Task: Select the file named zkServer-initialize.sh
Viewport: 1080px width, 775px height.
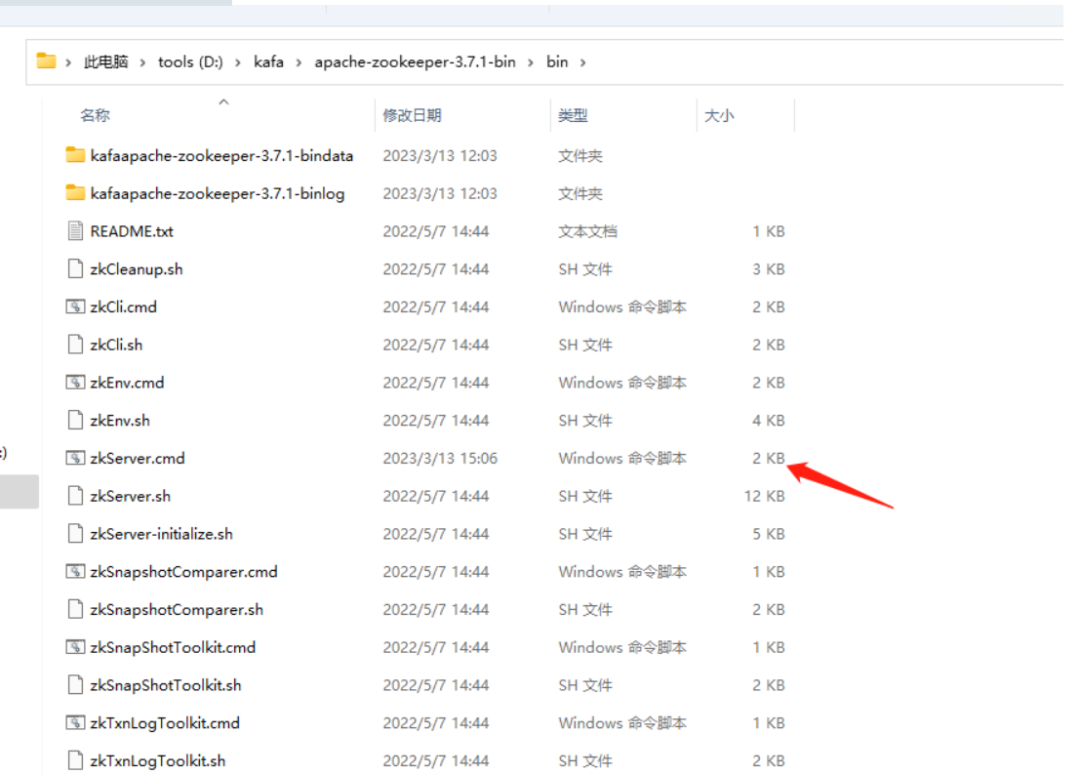Action: [161, 534]
